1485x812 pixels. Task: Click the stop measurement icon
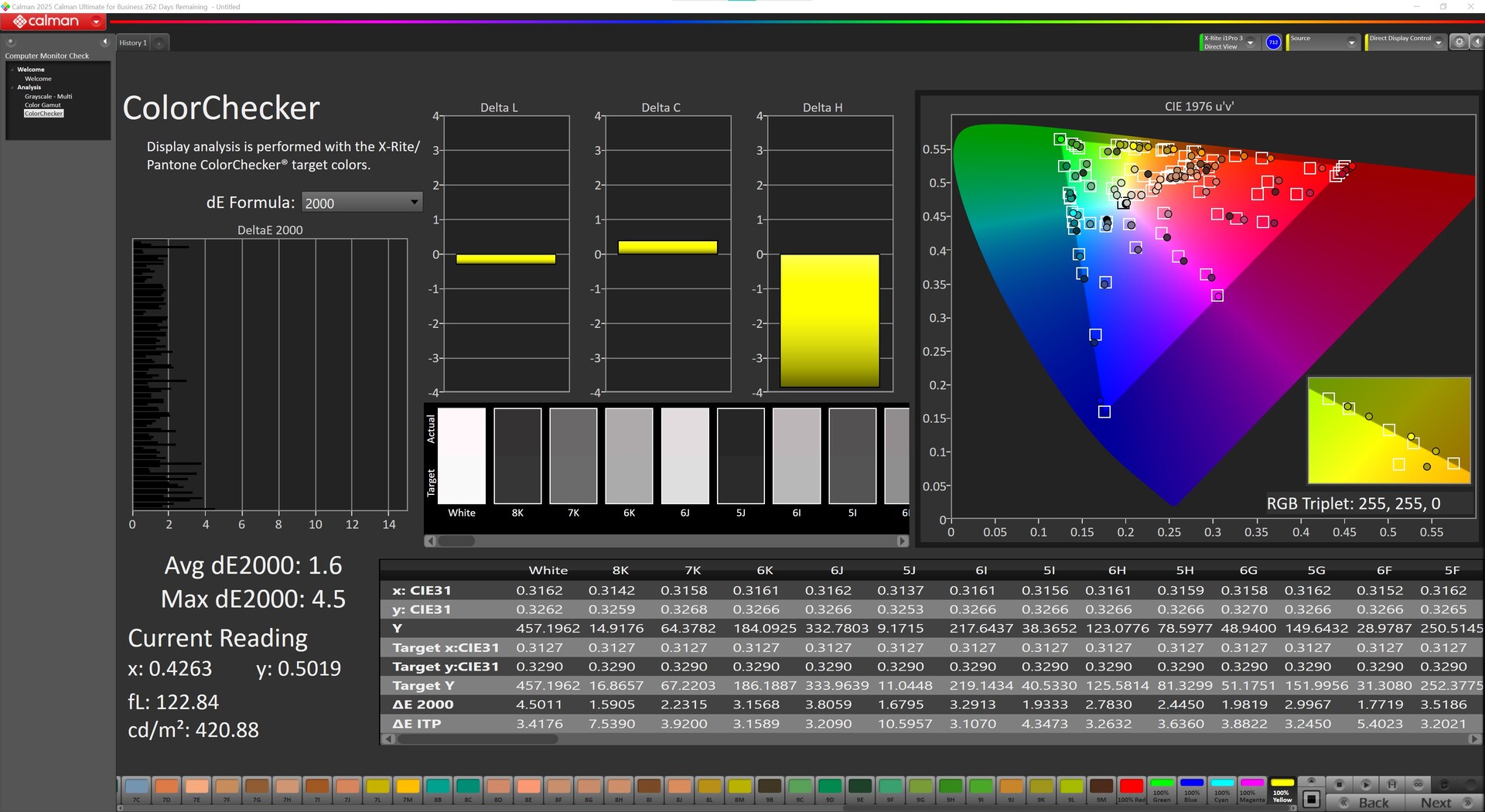pos(1339,784)
